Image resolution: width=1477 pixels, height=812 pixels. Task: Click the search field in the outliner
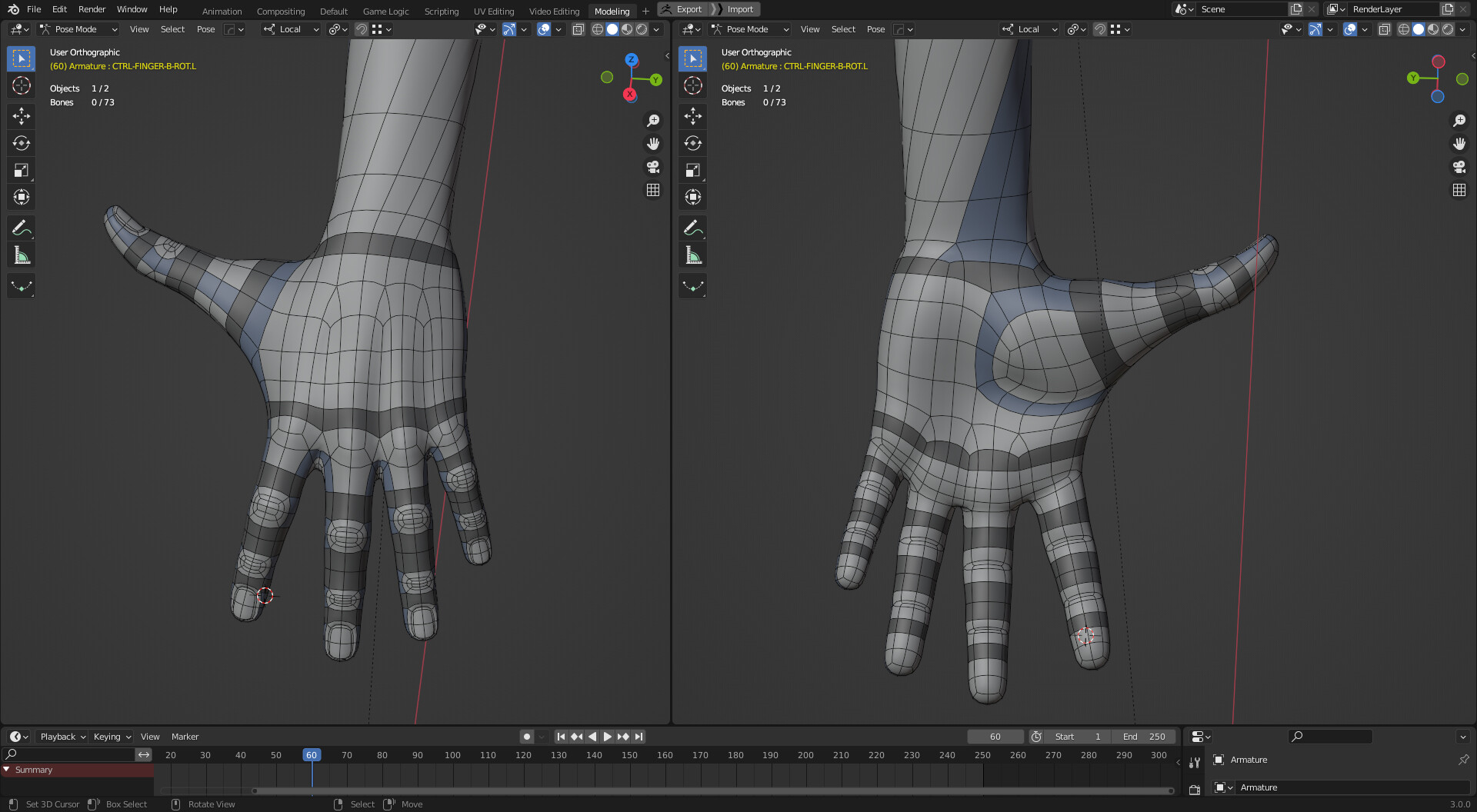(x=1331, y=737)
